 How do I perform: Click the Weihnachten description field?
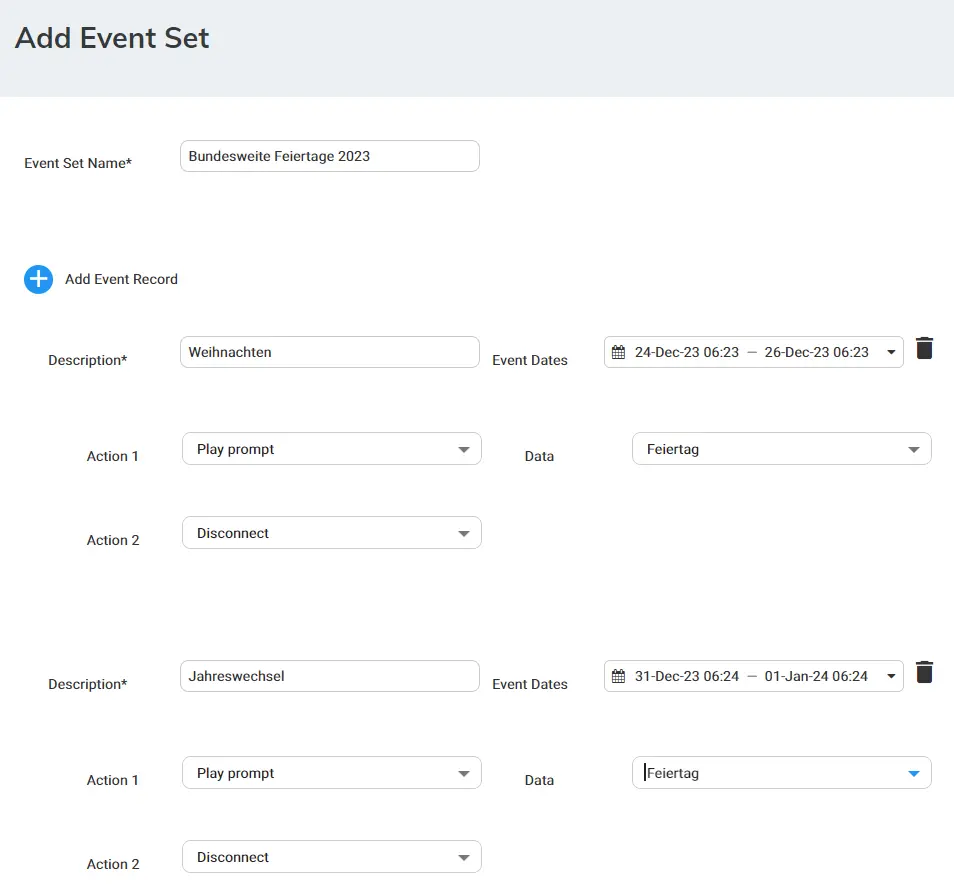coord(330,352)
